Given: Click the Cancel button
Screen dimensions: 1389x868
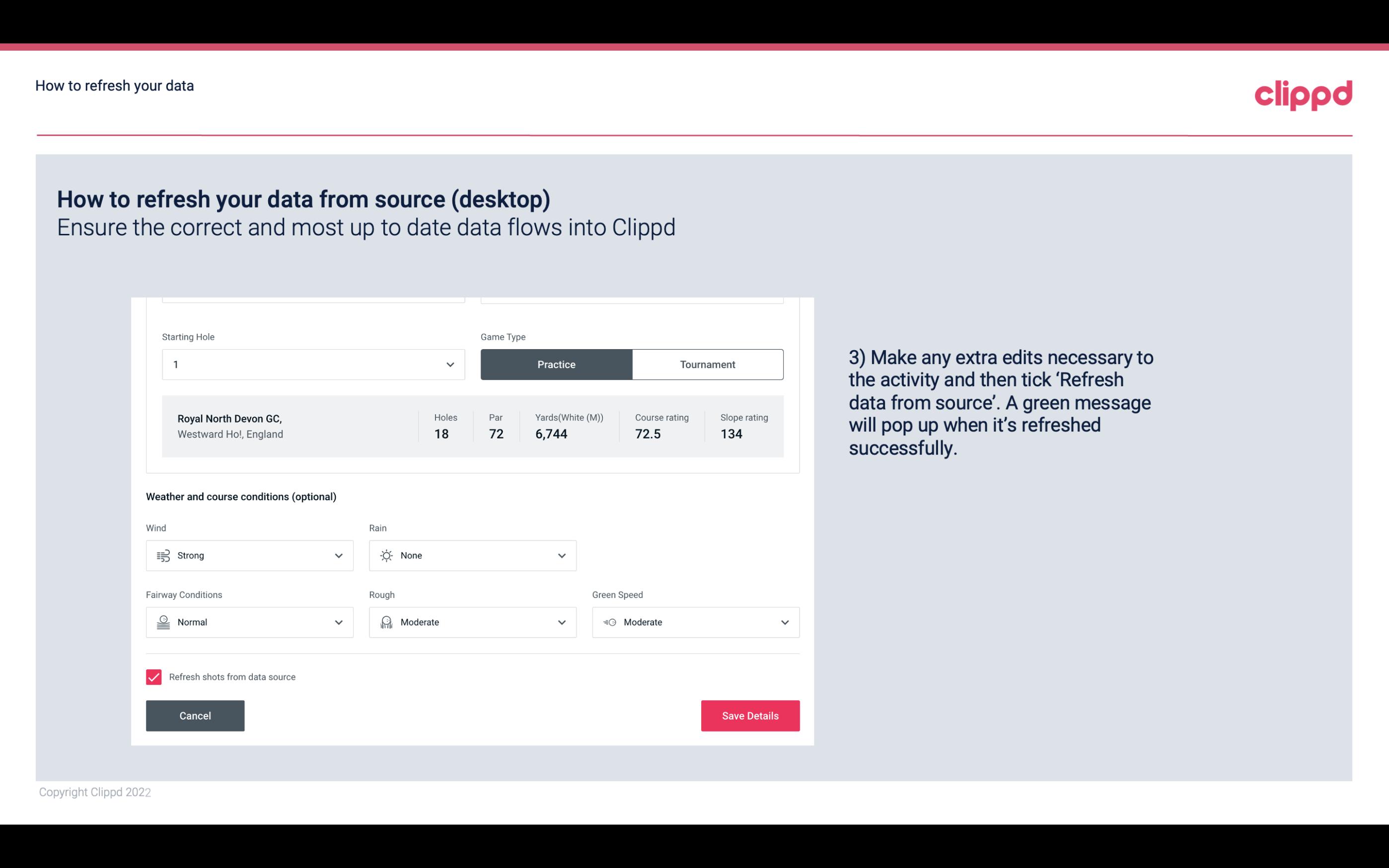Looking at the screenshot, I should pos(195,715).
